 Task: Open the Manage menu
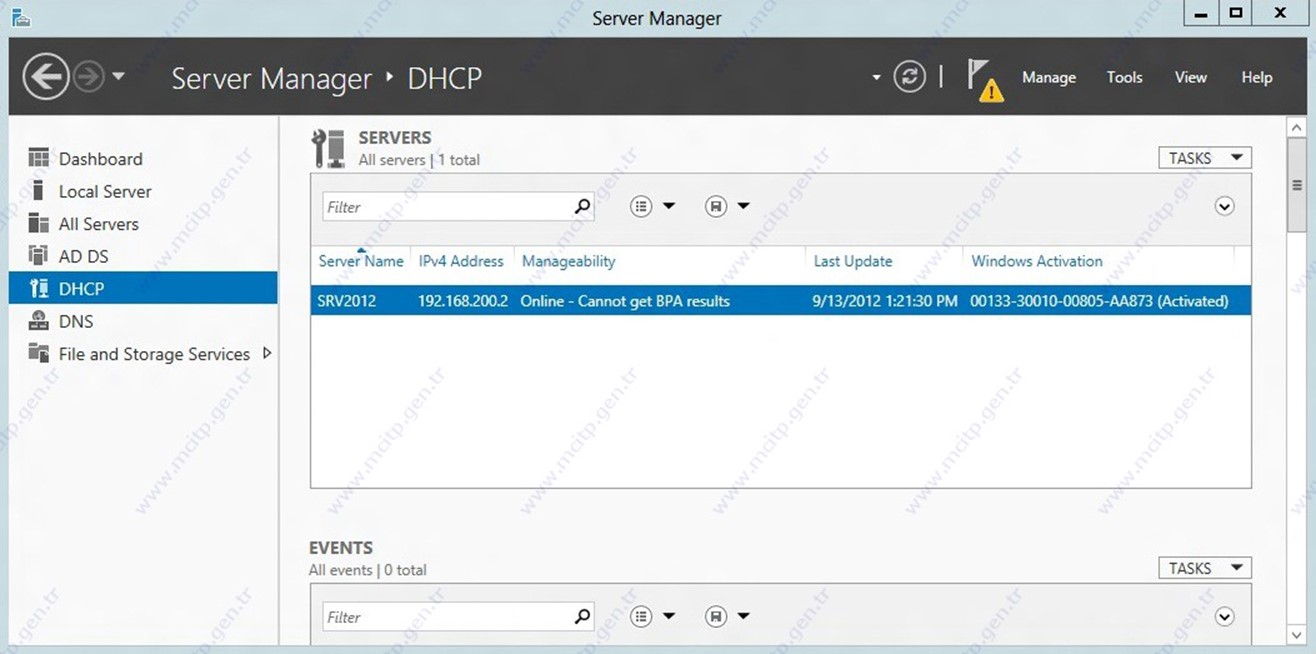pyautogui.click(x=1049, y=77)
